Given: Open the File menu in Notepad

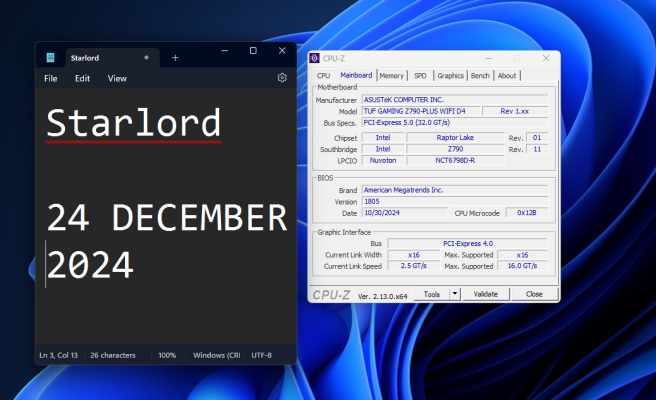Looking at the screenshot, I should coord(51,78).
